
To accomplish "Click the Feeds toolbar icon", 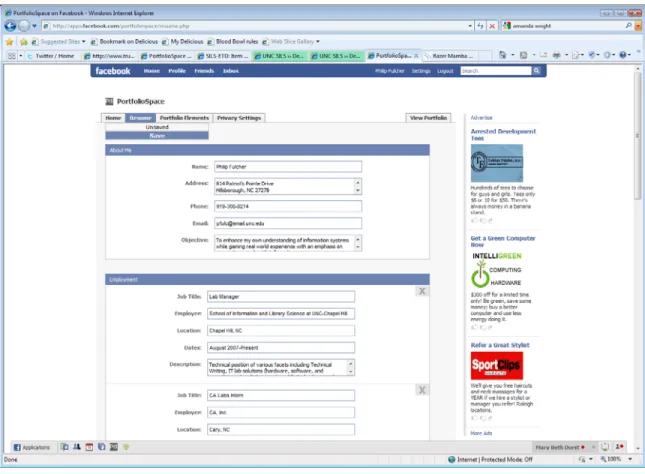I will pos(524,55).
